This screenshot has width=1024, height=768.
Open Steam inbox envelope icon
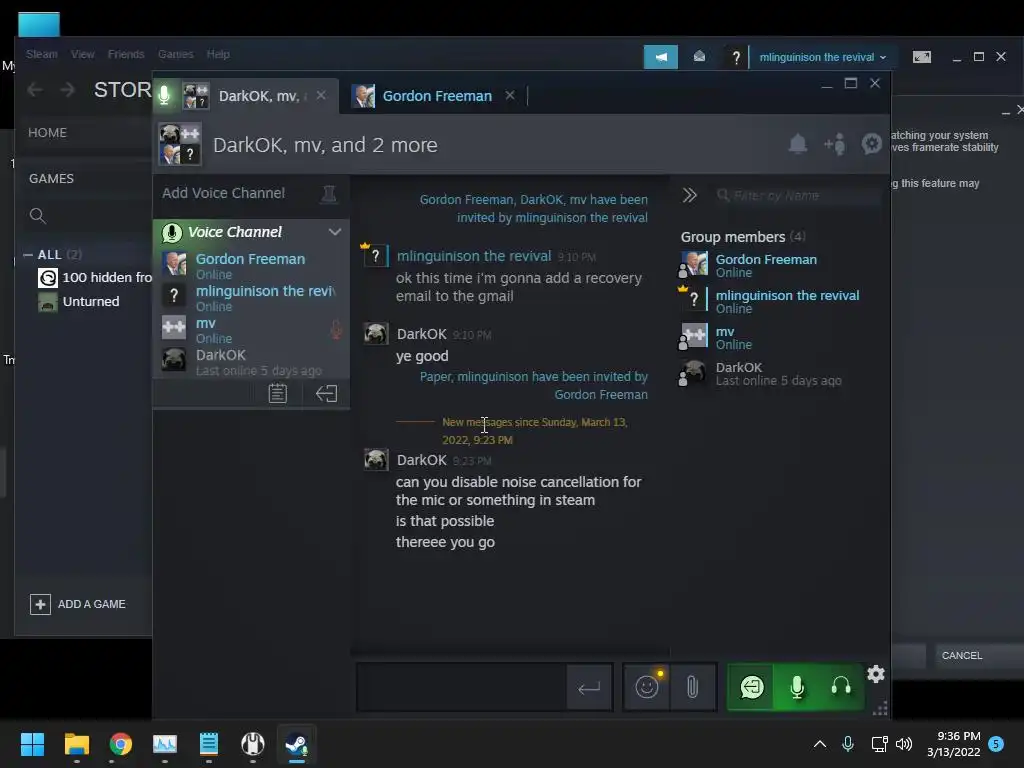click(699, 57)
